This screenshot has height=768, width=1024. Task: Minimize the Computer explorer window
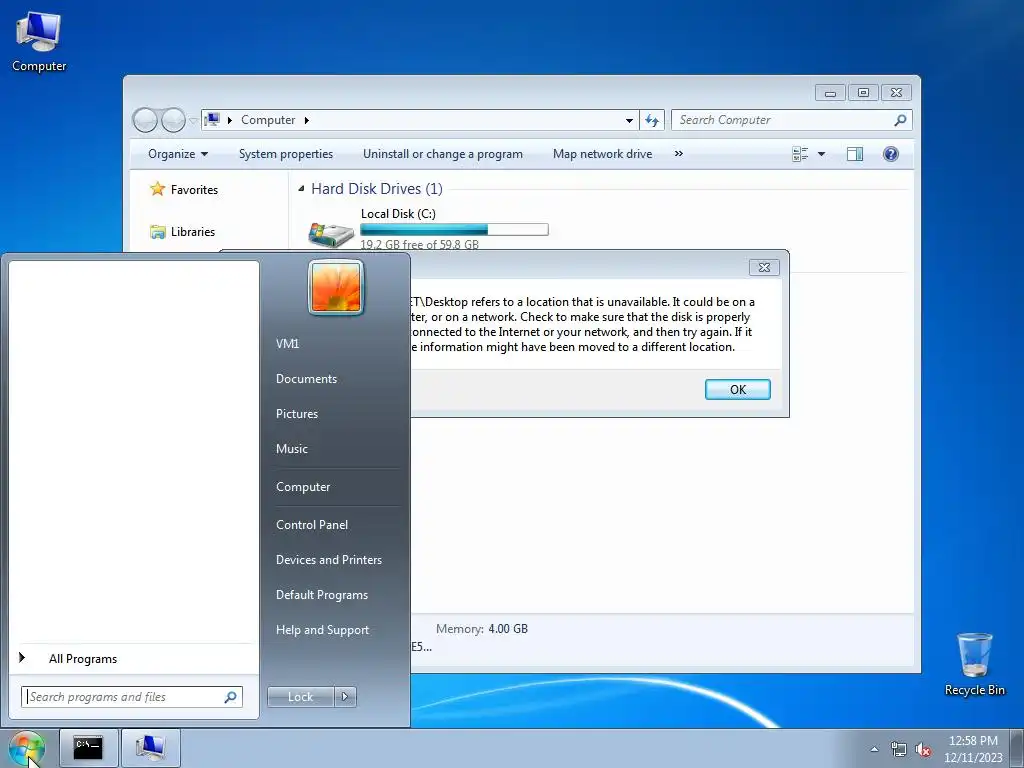tap(830, 93)
